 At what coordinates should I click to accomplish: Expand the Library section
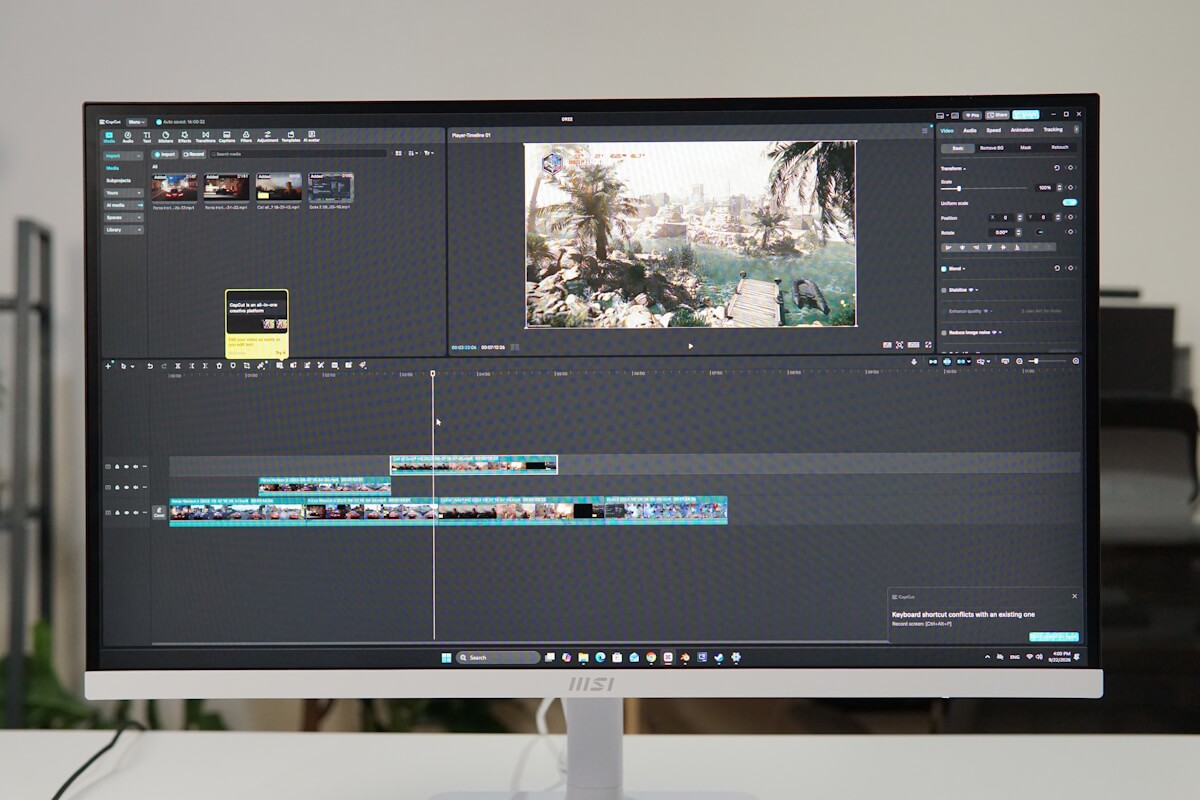click(123, 230)
